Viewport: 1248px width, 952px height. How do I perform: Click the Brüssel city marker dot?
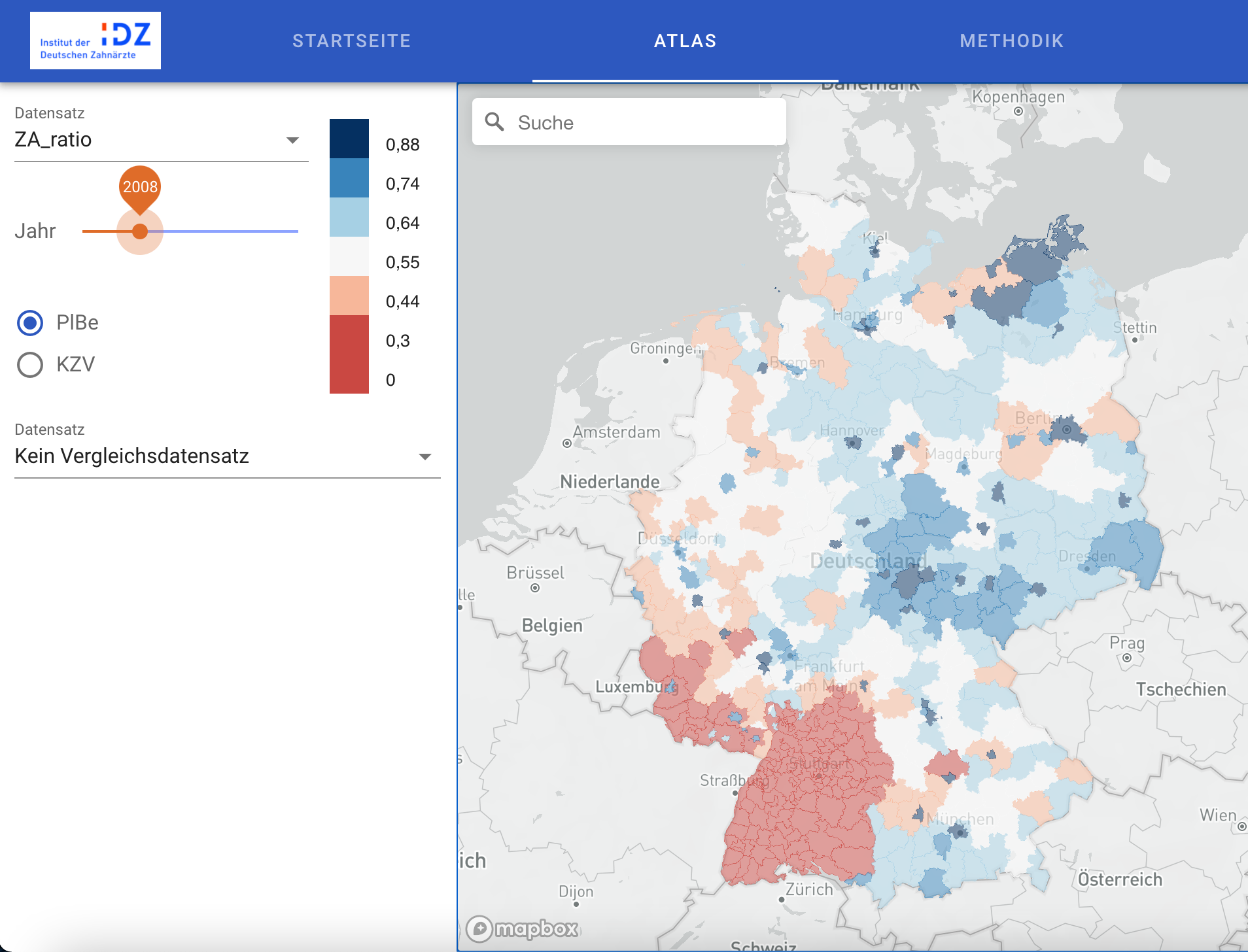535,588
